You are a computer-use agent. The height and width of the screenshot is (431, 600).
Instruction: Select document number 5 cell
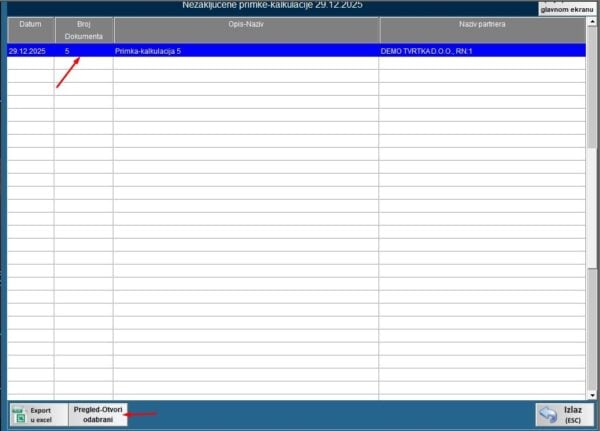point(83,50)
